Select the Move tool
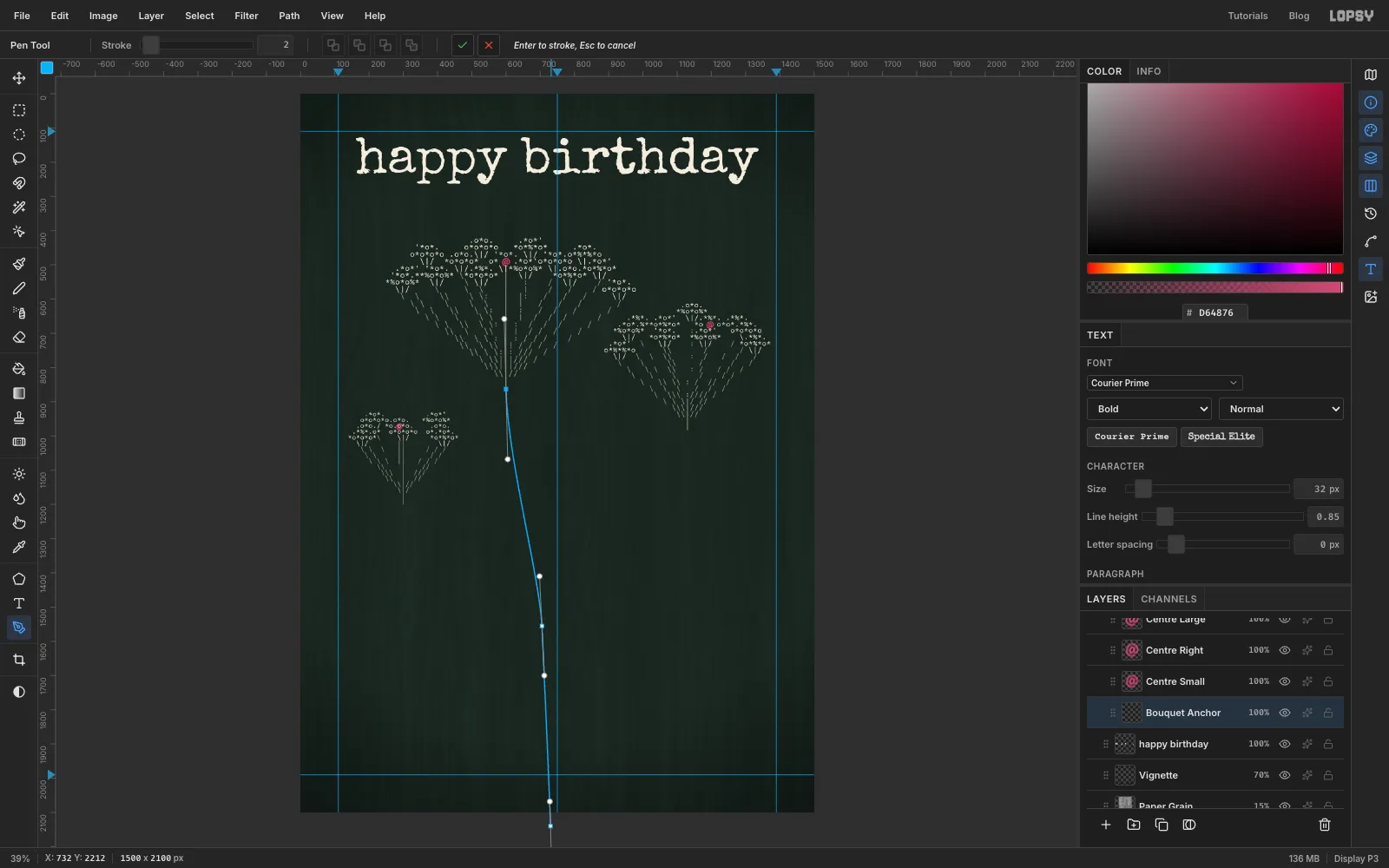1389x868 pixels. coord(19,78)
